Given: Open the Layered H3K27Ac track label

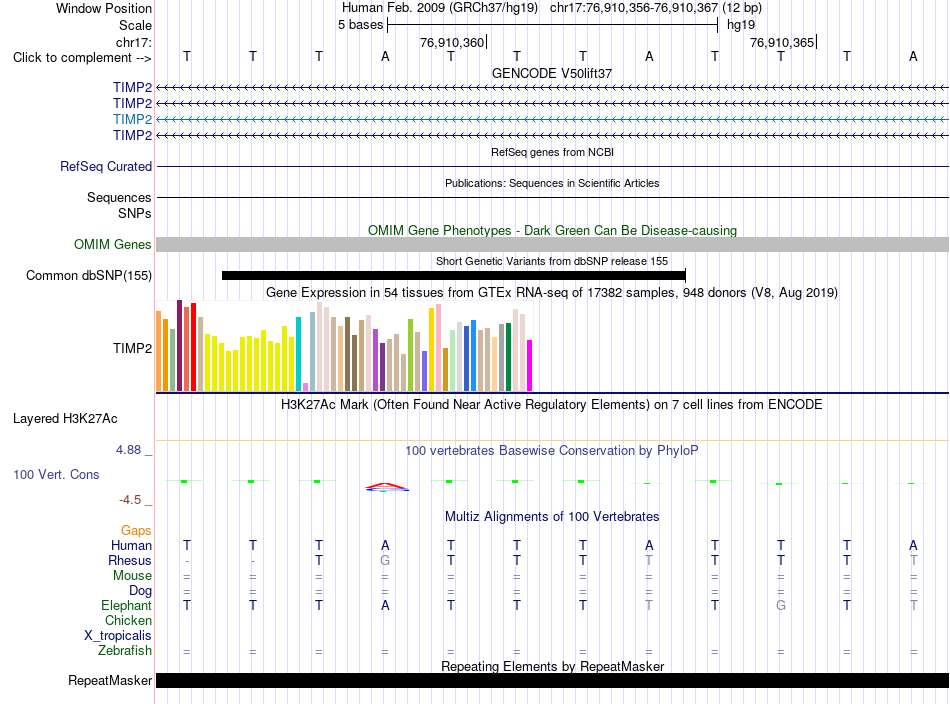Looking at the screenshot, I should [x=65, y=419].
